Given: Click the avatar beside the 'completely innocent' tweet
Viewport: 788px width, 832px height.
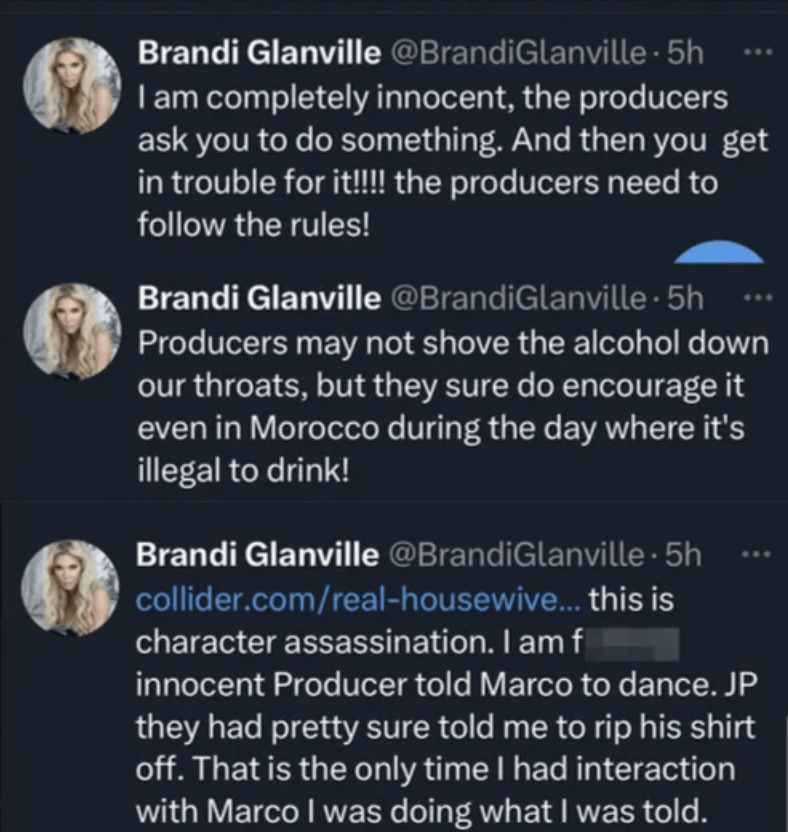Looking at the screenshot, I should tap(85, 88).
